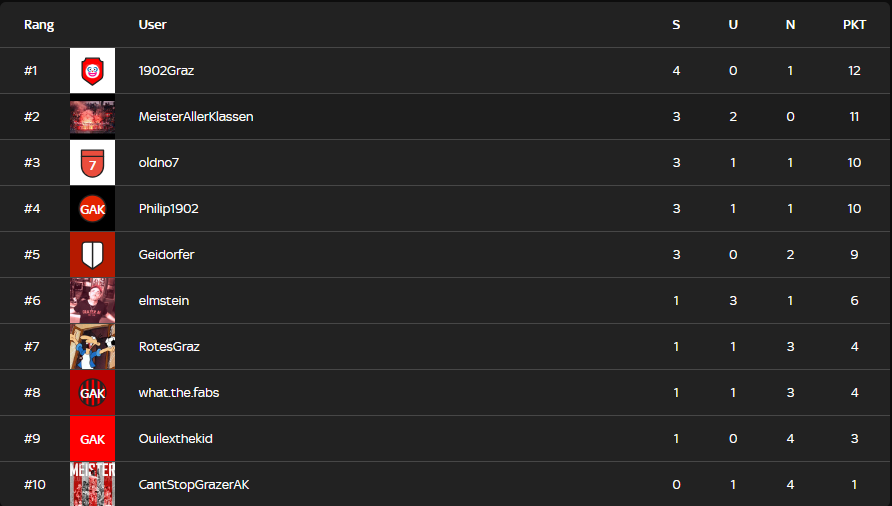This screenshot has height=506, width=892.
Task: Open the Geidorfer username link
Action: (x=166, y=255)
